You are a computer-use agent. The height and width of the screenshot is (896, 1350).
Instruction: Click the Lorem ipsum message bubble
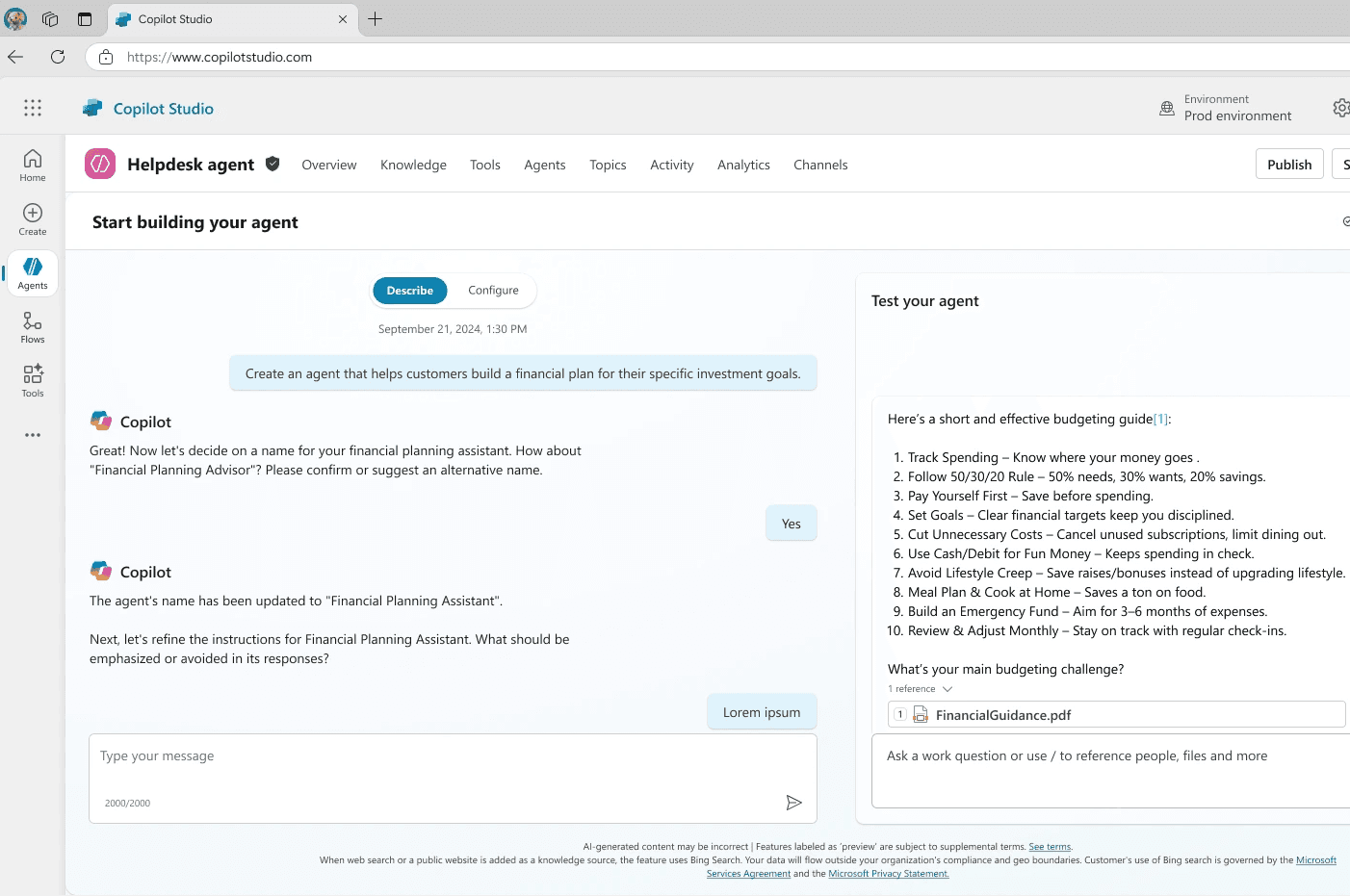point(762,712)
